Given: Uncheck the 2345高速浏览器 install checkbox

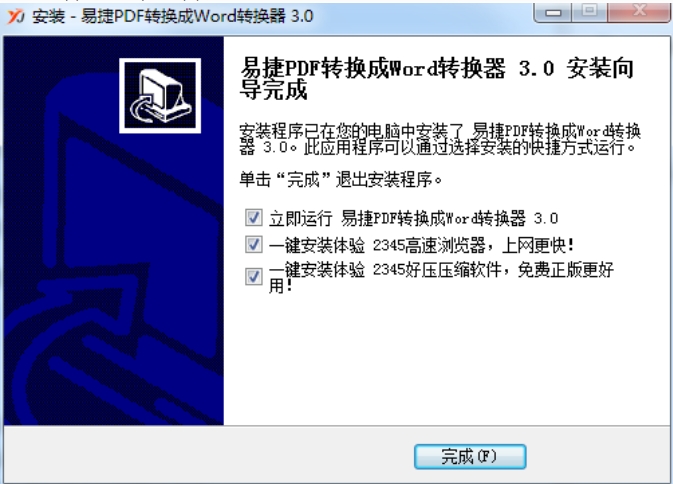Looking at the screenshot, I should (x=254, y=245).
